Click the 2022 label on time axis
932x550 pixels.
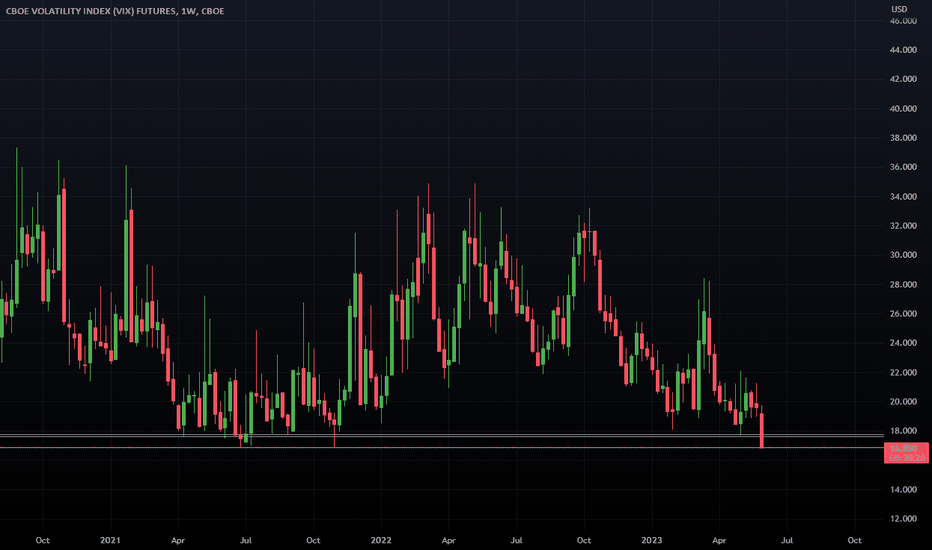coord(381,540)
